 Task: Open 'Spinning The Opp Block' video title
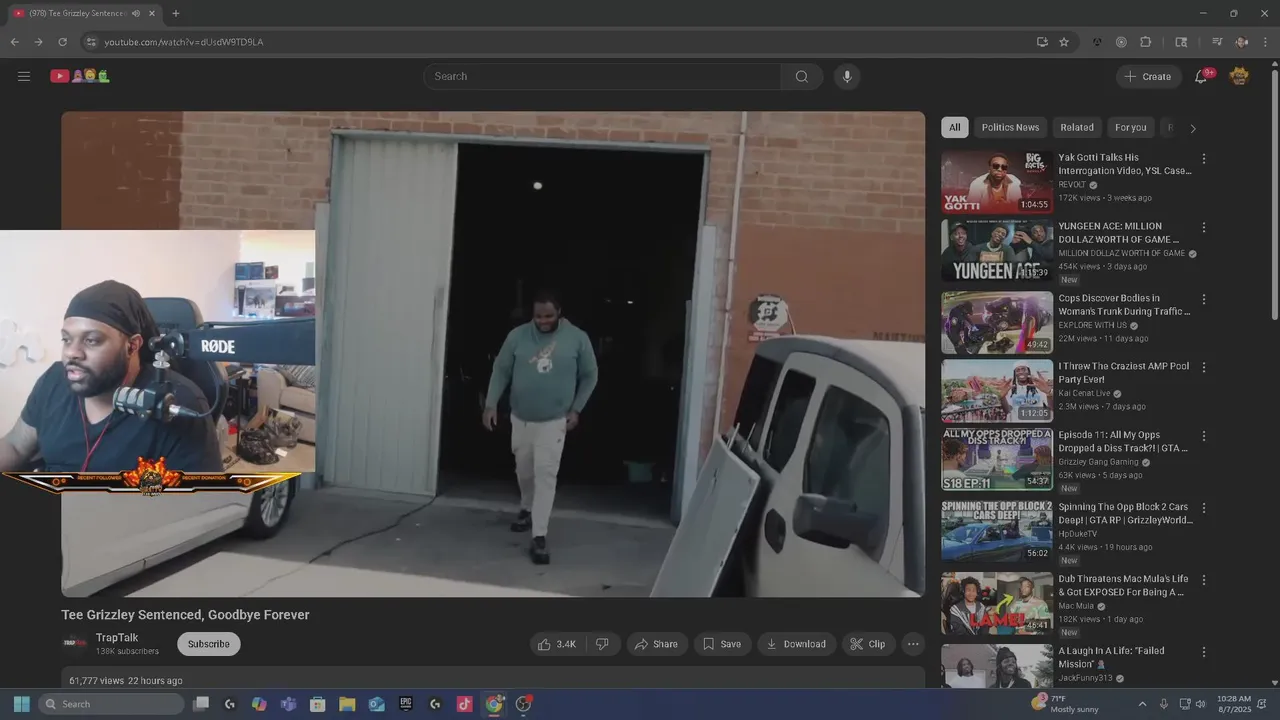(x=1126, y=513)
